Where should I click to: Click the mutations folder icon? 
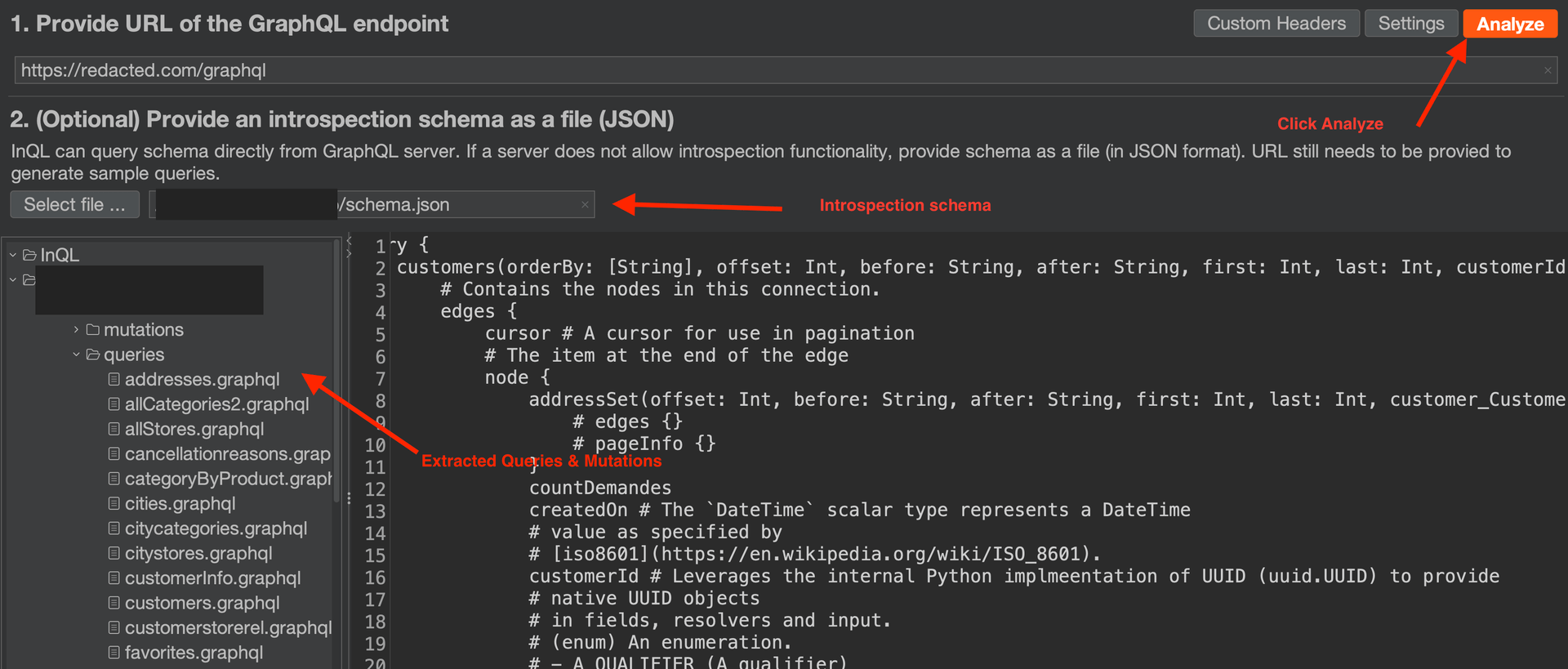tap(93, 330)
